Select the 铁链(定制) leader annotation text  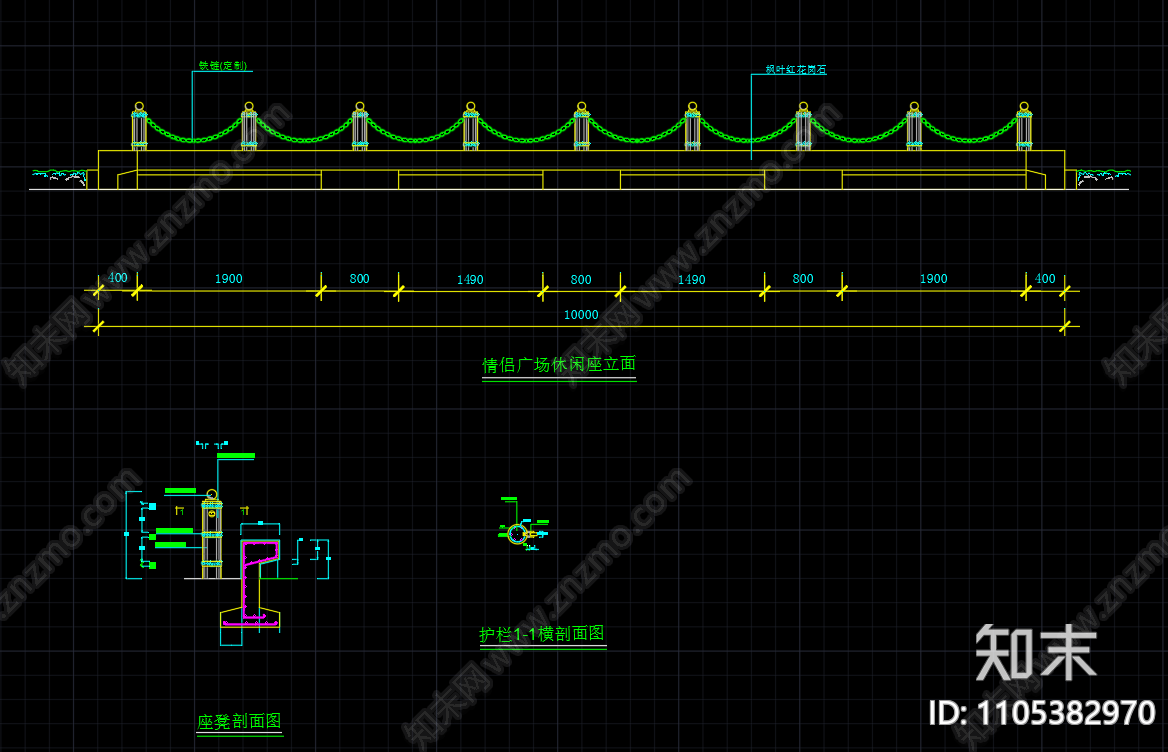[222, 66]
